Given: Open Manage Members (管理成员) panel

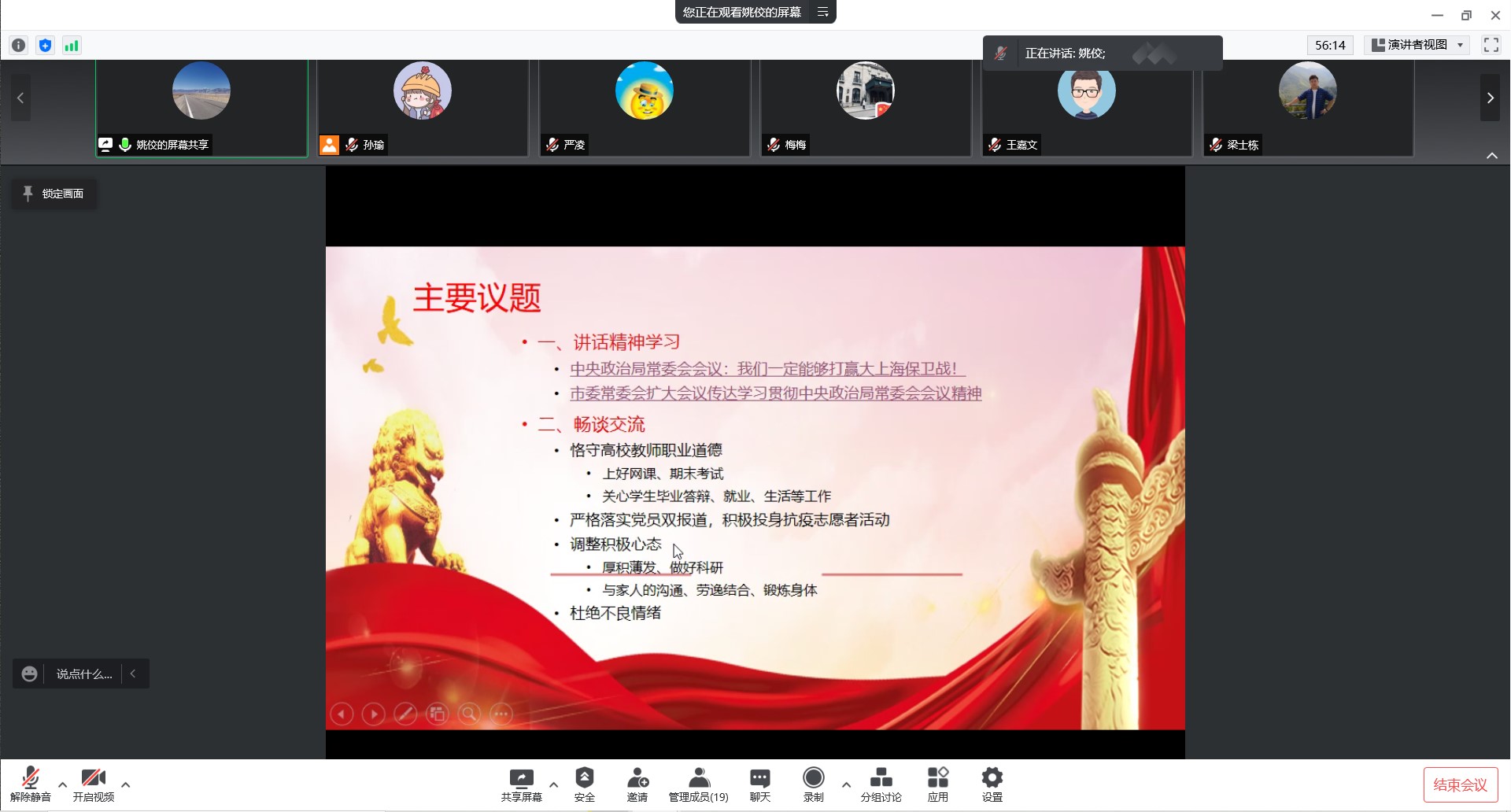Looking at the screenshot, I should (698, 779).
